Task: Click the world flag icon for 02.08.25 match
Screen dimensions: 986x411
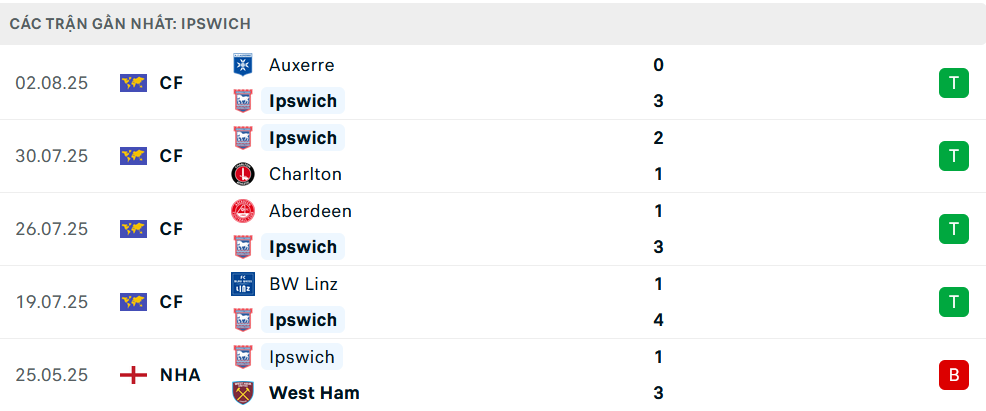Action: coord(133,83)
